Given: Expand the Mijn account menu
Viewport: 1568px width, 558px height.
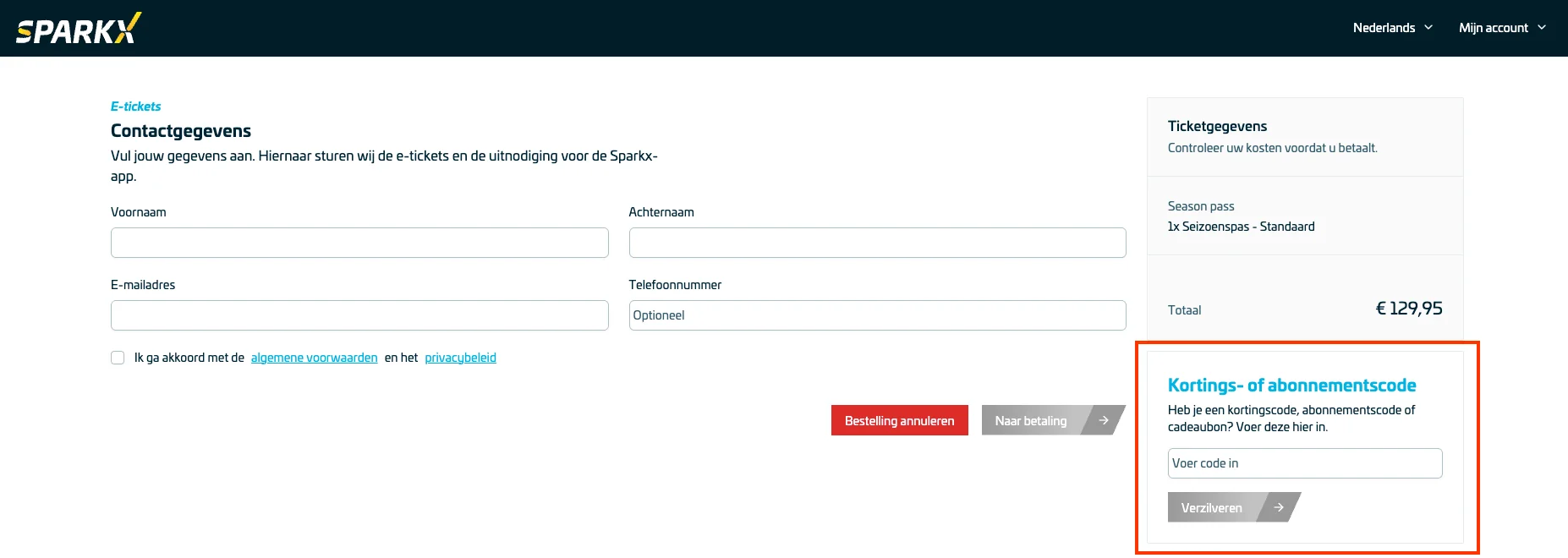Looking at the screenshot, I should [x=1502, y=28].
